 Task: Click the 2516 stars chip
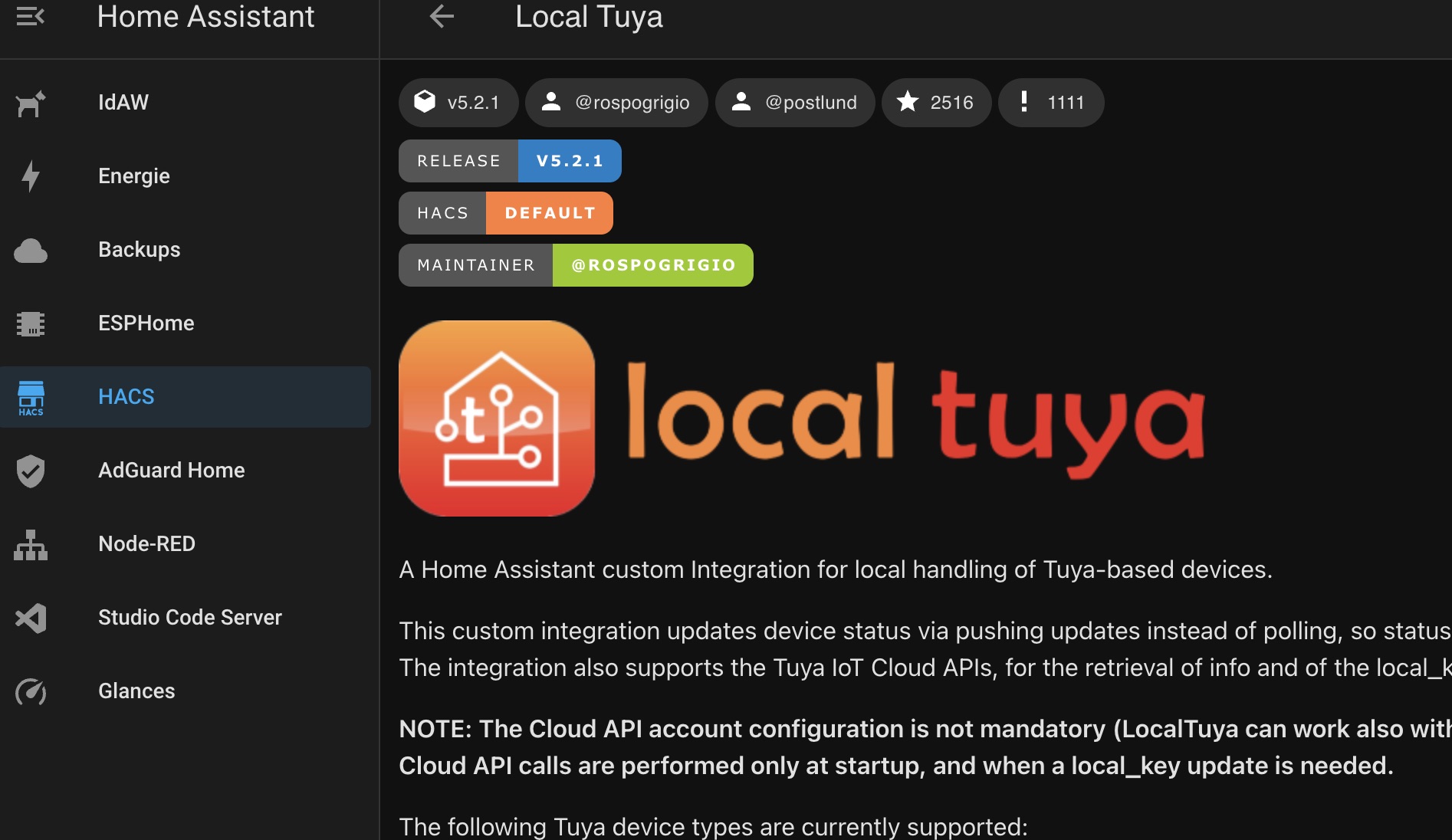936,103
